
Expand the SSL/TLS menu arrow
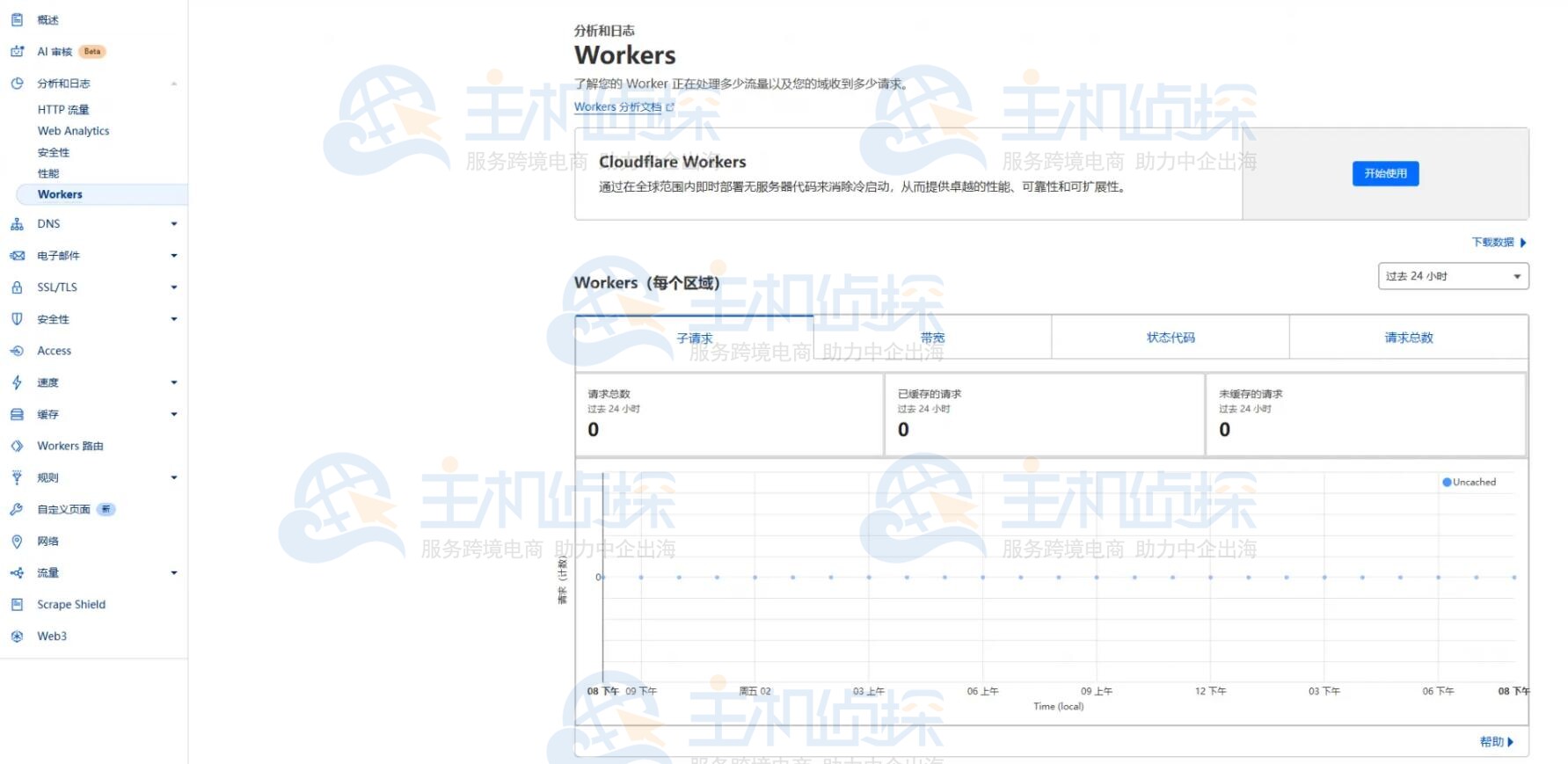click(174, 287)
